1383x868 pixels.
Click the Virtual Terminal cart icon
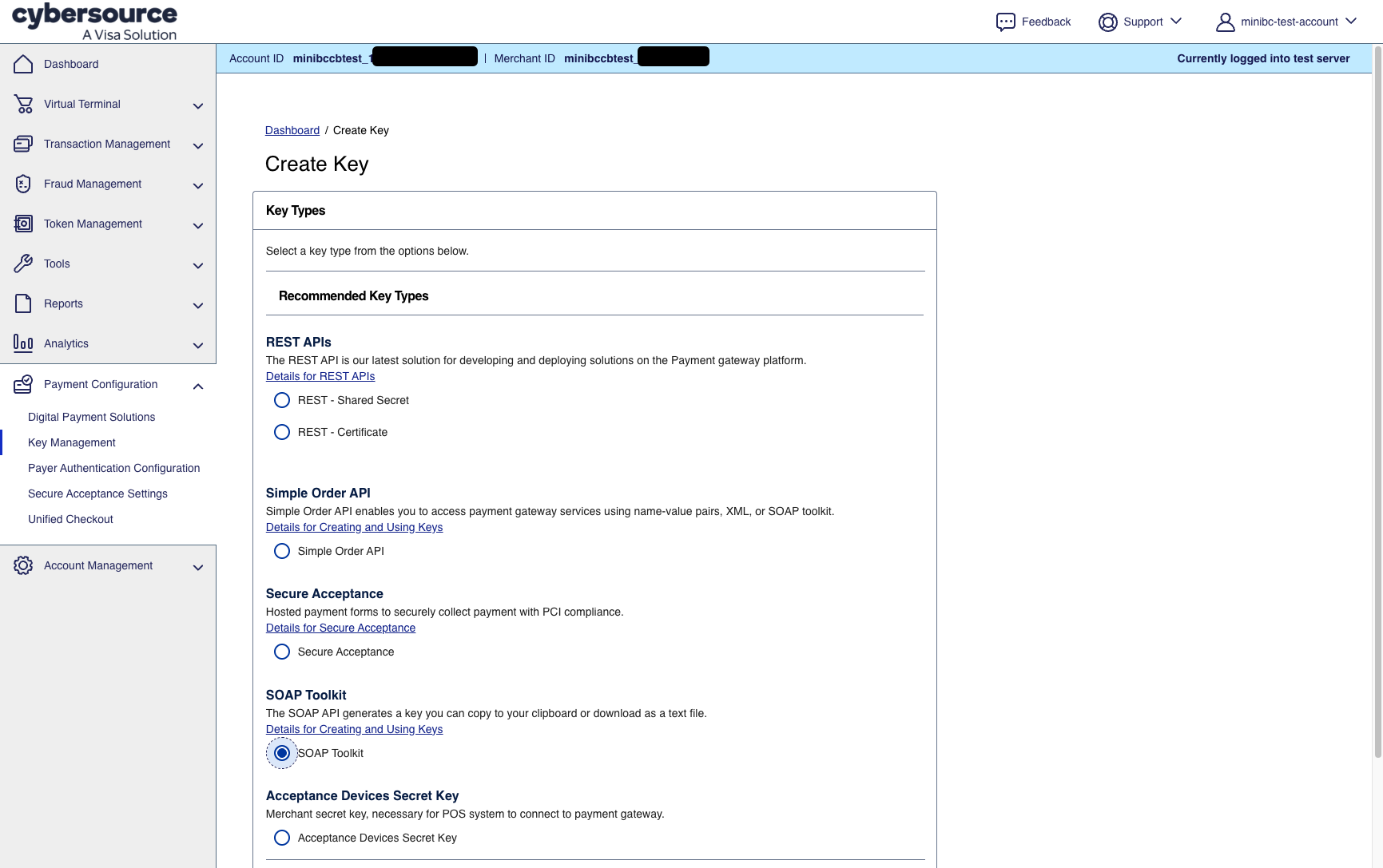[x=23, y=104]
